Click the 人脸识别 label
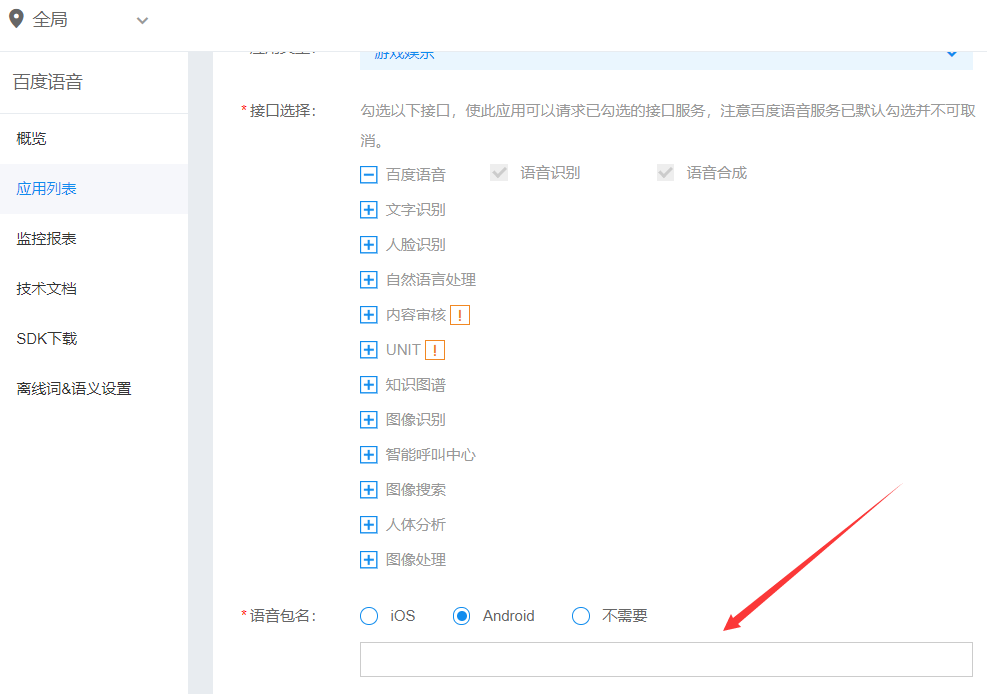 [x=415, y=245]
